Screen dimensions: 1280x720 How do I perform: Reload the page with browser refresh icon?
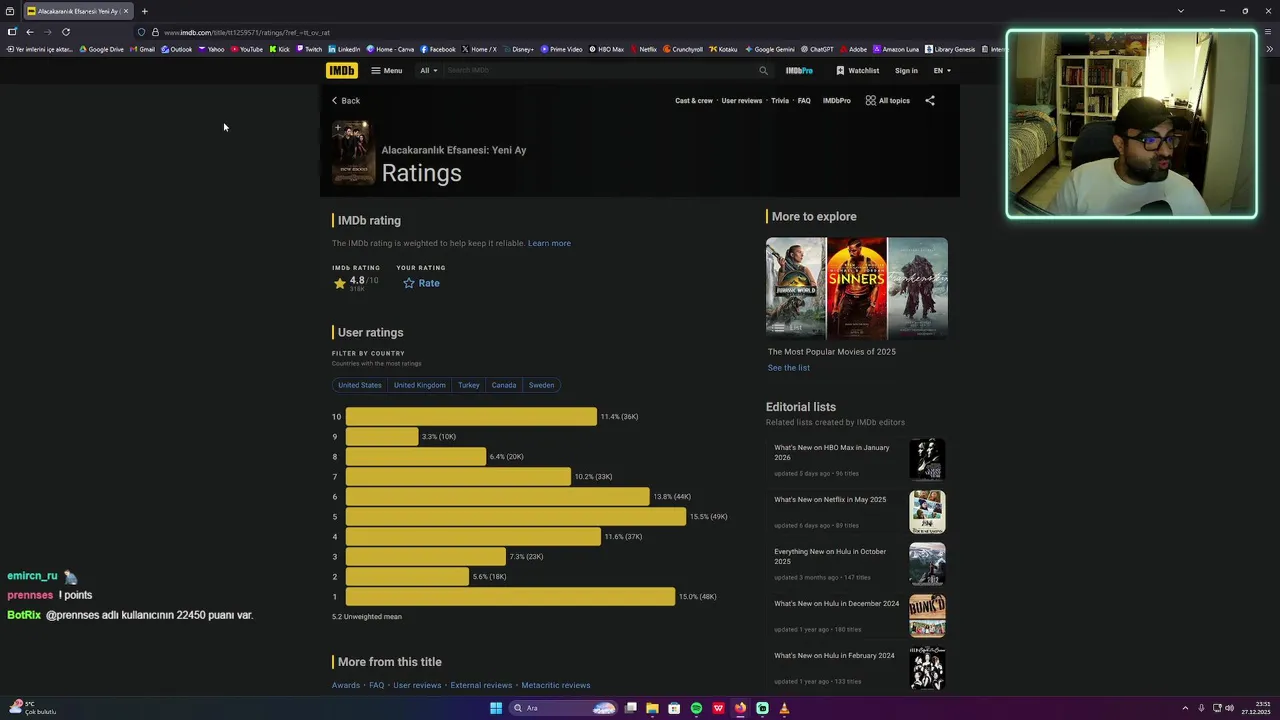[66, 32]
